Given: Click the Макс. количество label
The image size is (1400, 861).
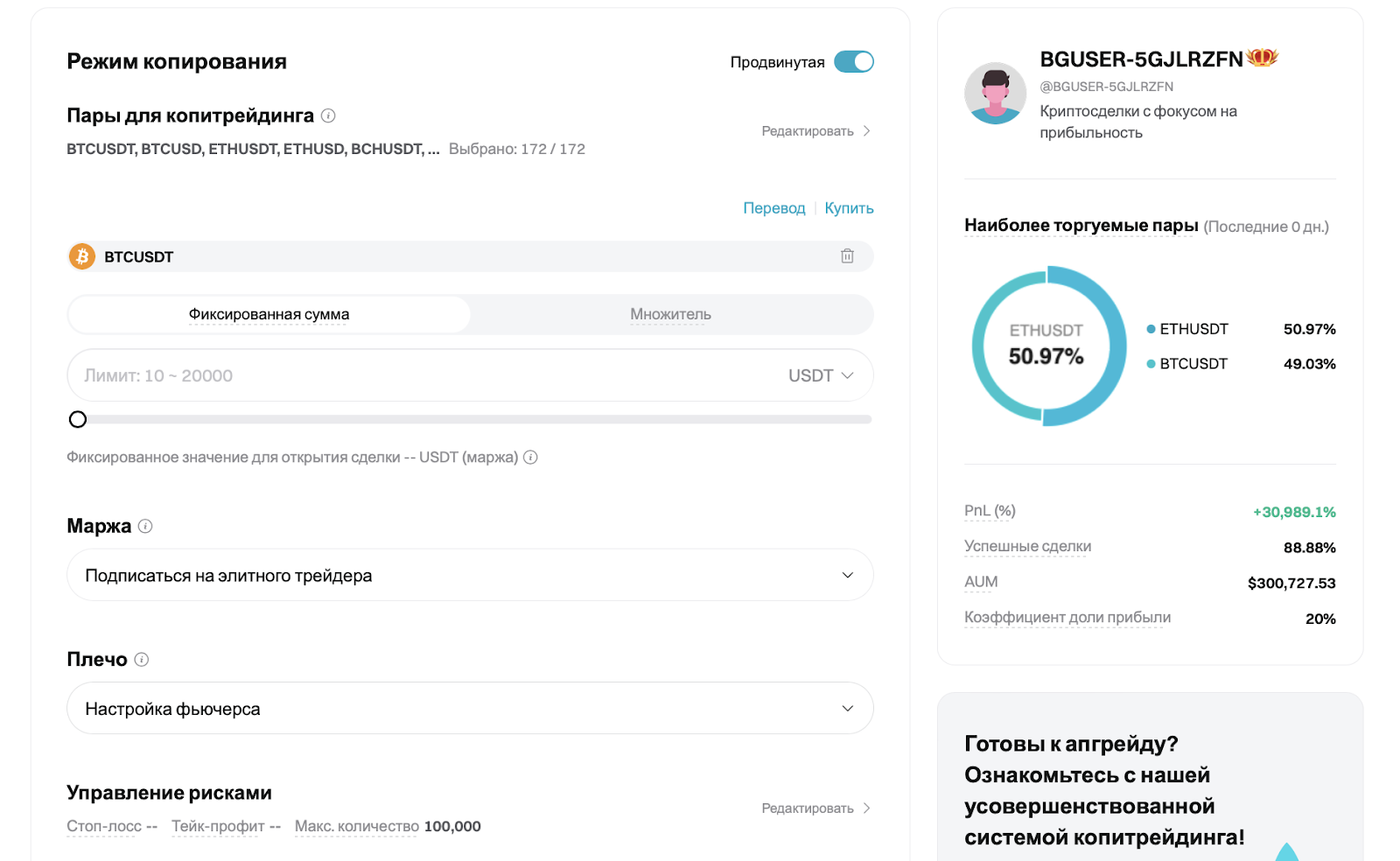Looking at the screenshot, I should point(357,826).
